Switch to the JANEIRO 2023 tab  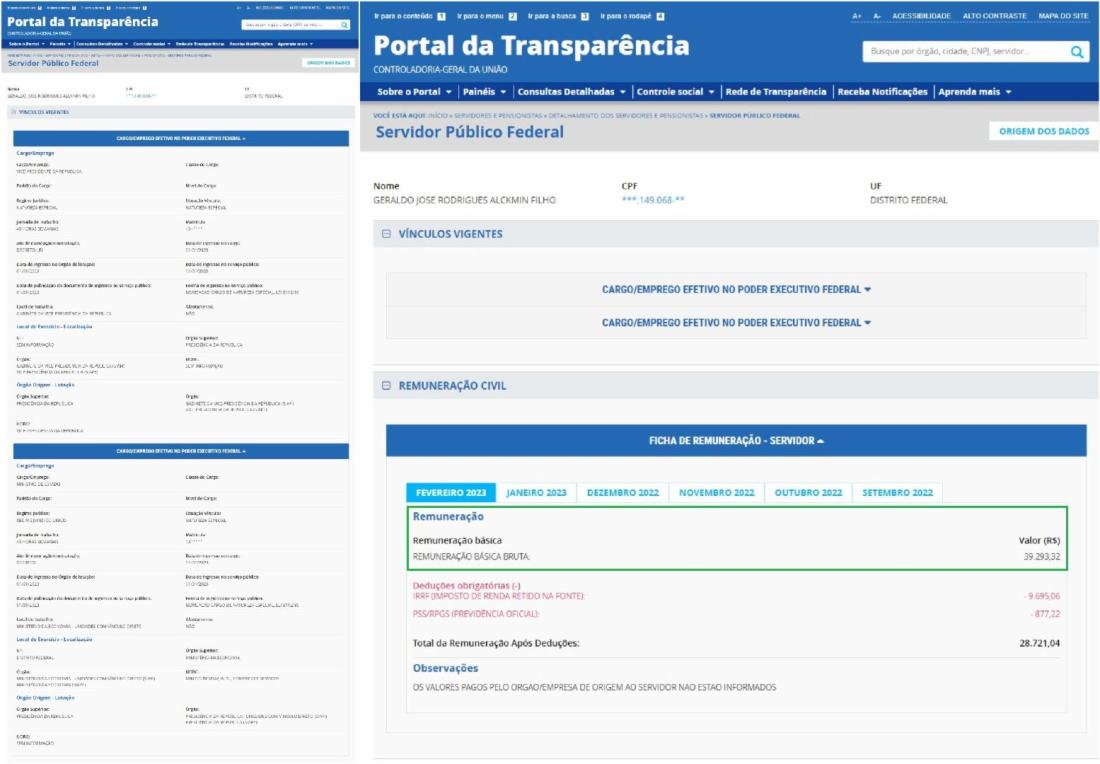tap(536, 492)
